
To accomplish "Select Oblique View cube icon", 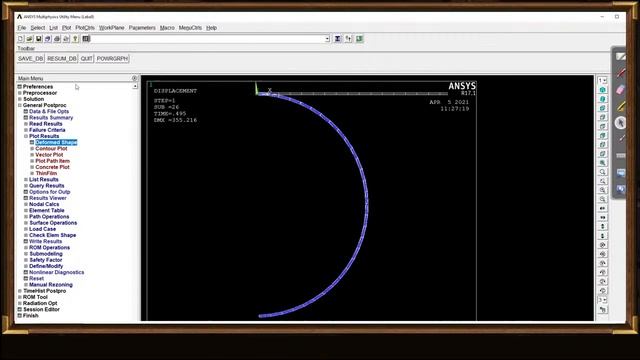I will (602, 99).
